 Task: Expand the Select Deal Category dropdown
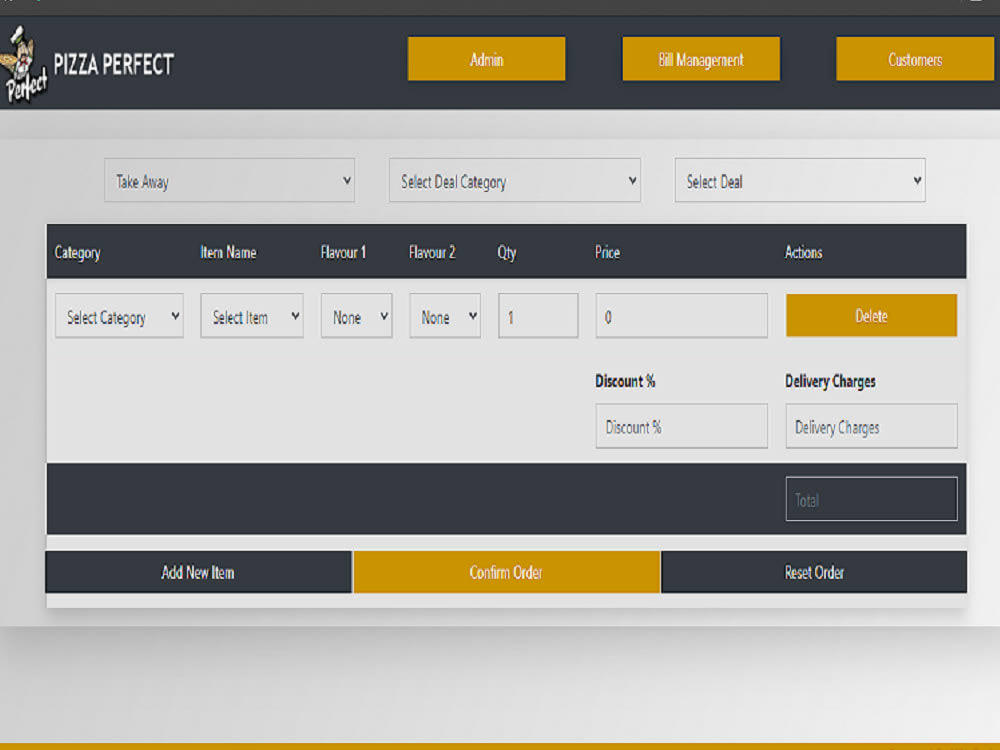click(x=515, y=180)
